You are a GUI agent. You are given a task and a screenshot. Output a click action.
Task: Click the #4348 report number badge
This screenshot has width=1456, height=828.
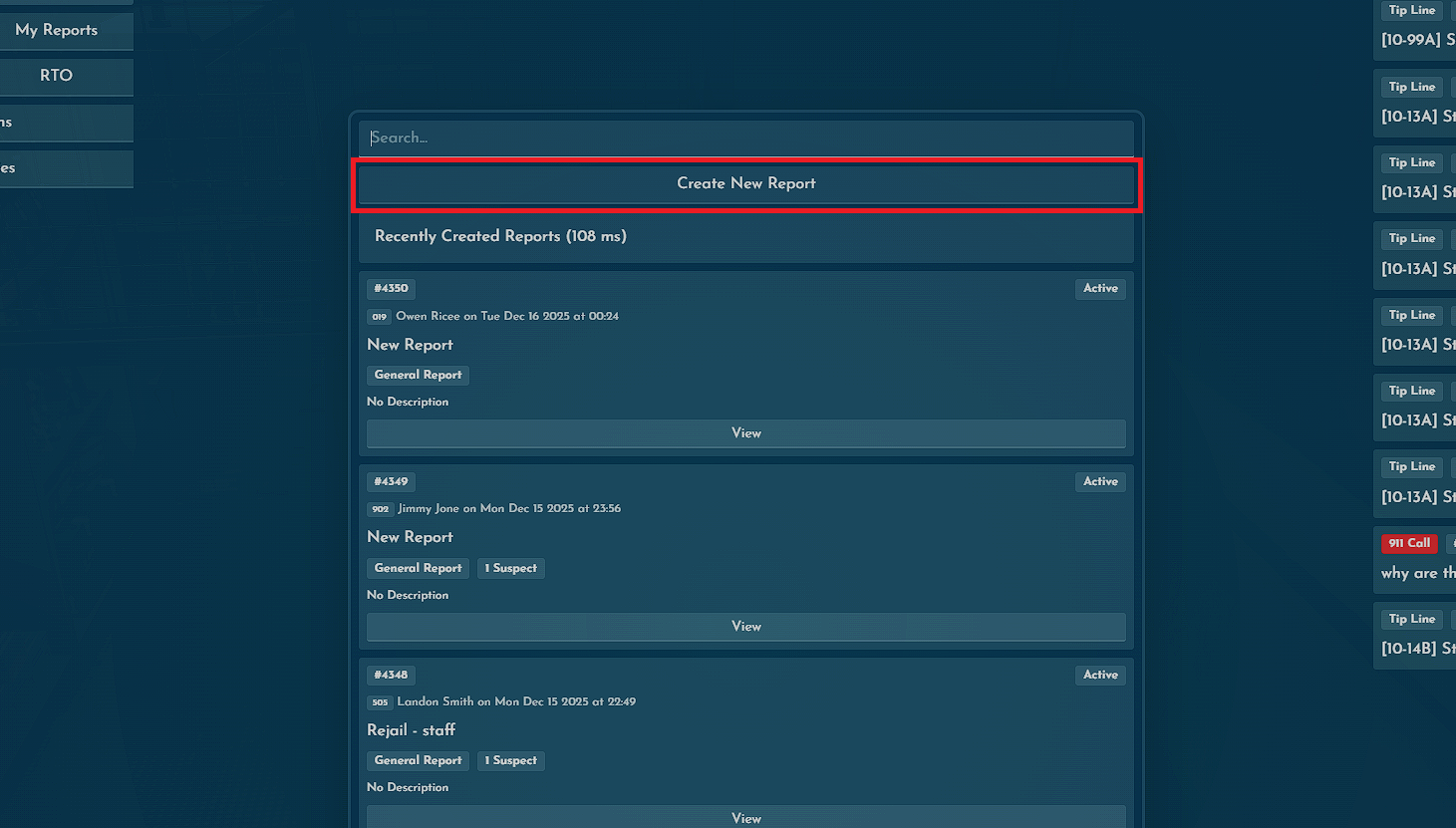tap(391, 676)
